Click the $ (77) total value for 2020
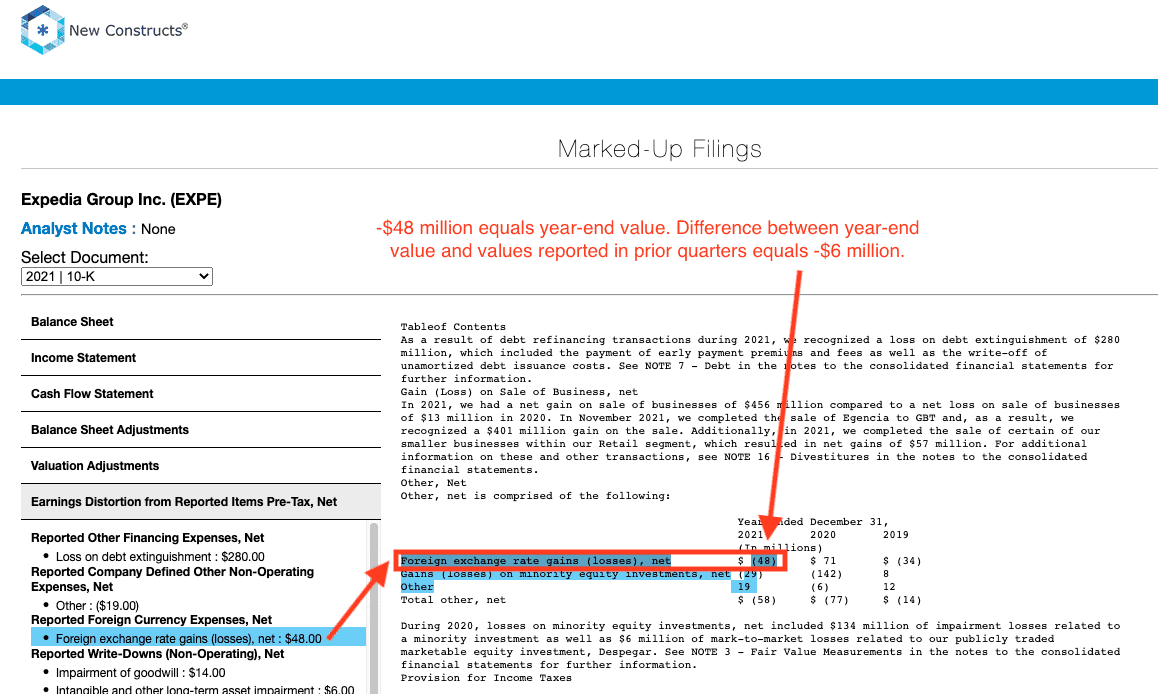1158x694 pixels. pyautogui.click(x=829, y=599)
